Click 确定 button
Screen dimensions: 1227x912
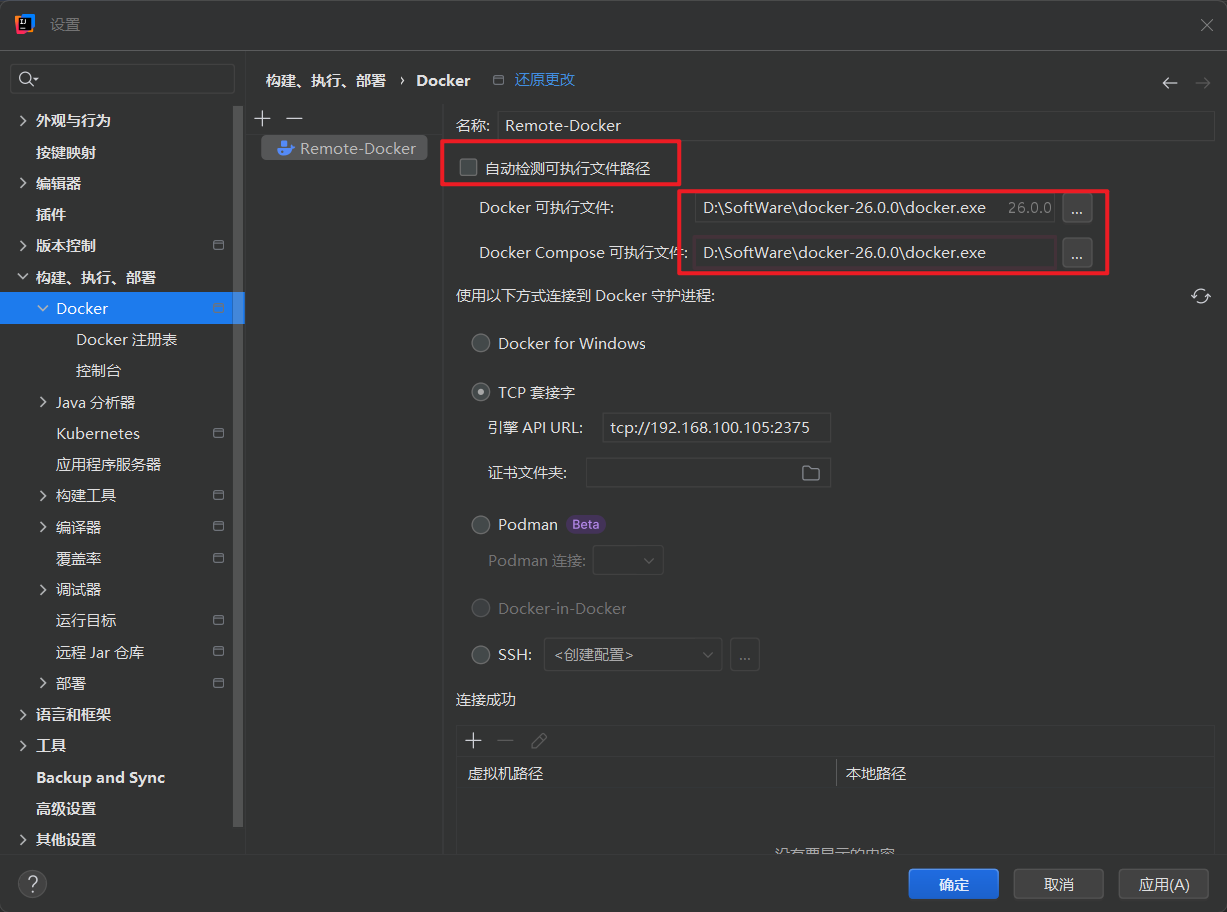(954, 884)
